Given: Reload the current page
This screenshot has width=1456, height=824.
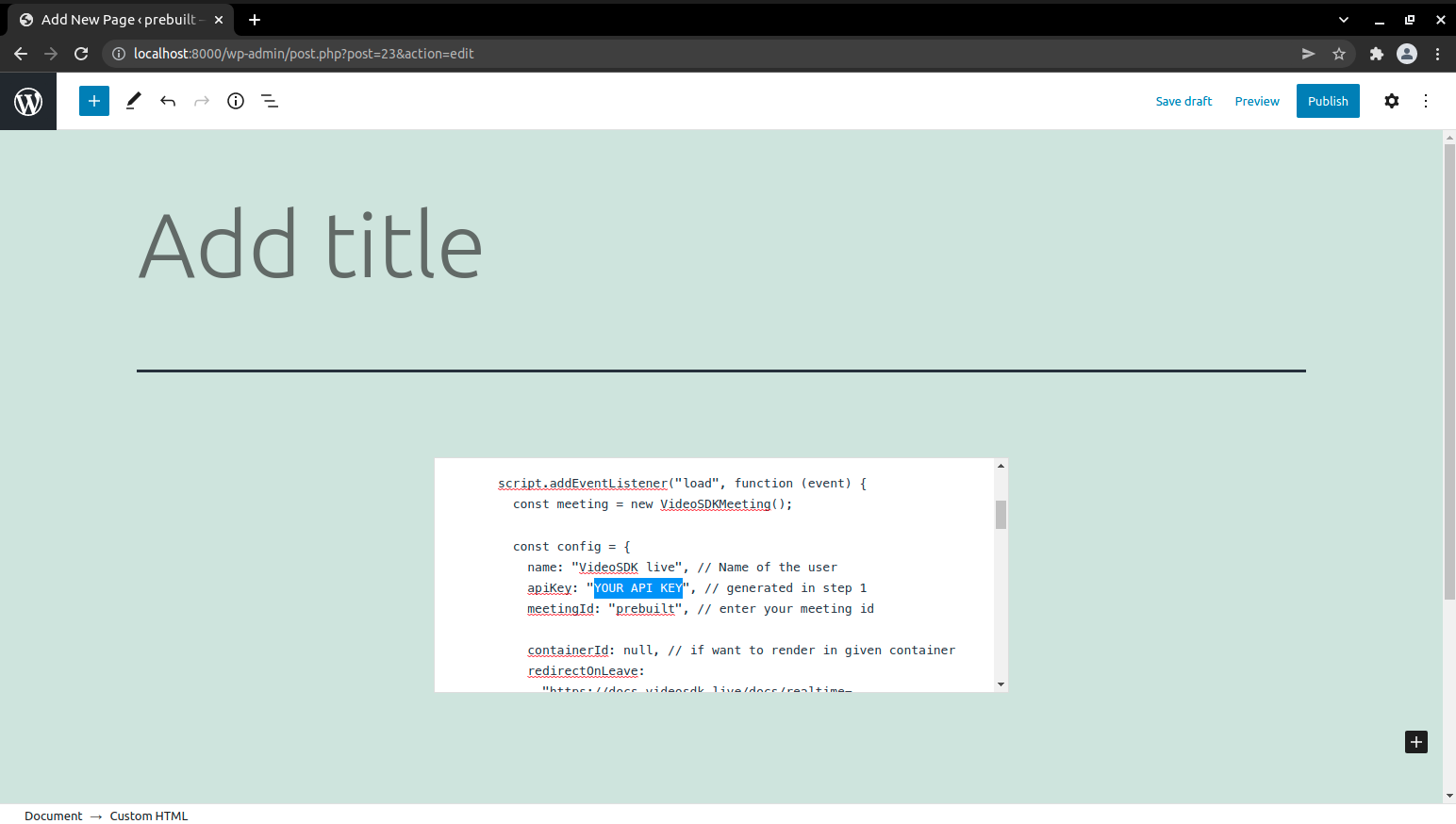Looking at the screenshot, I should (81, 54).
